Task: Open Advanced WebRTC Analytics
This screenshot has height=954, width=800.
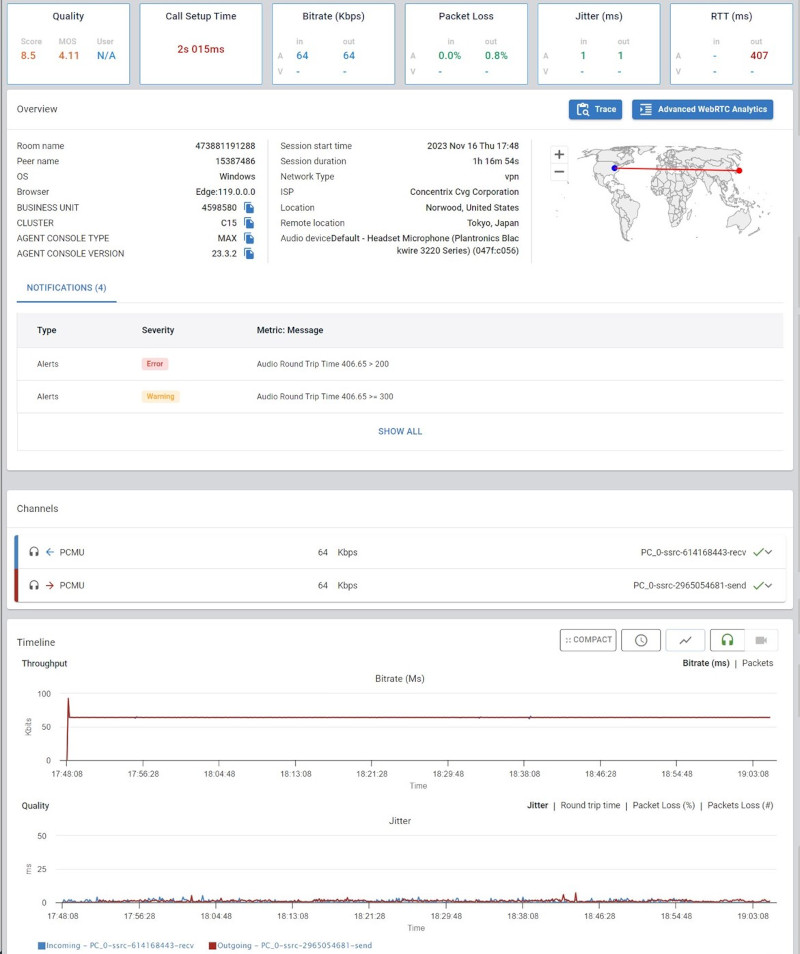Action: click(x=703, y=110)
